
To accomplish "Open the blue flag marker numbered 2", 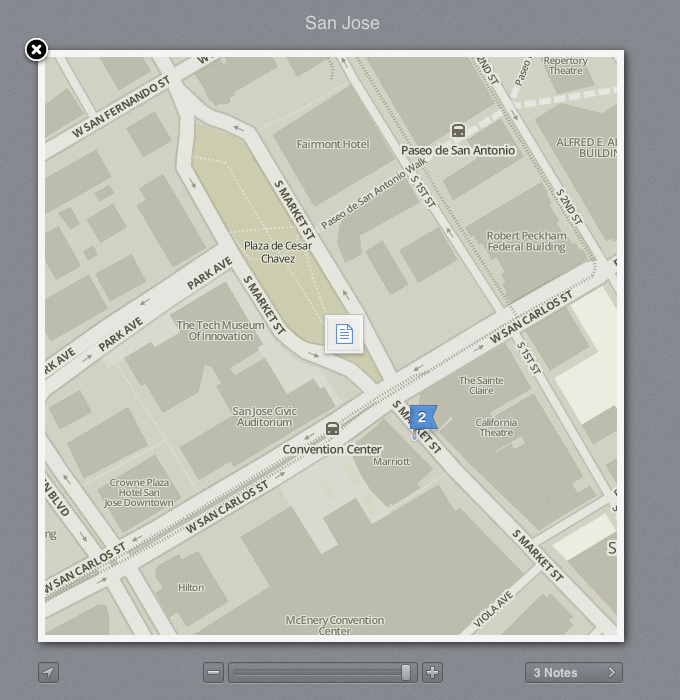I will click(x=423, y=417).
